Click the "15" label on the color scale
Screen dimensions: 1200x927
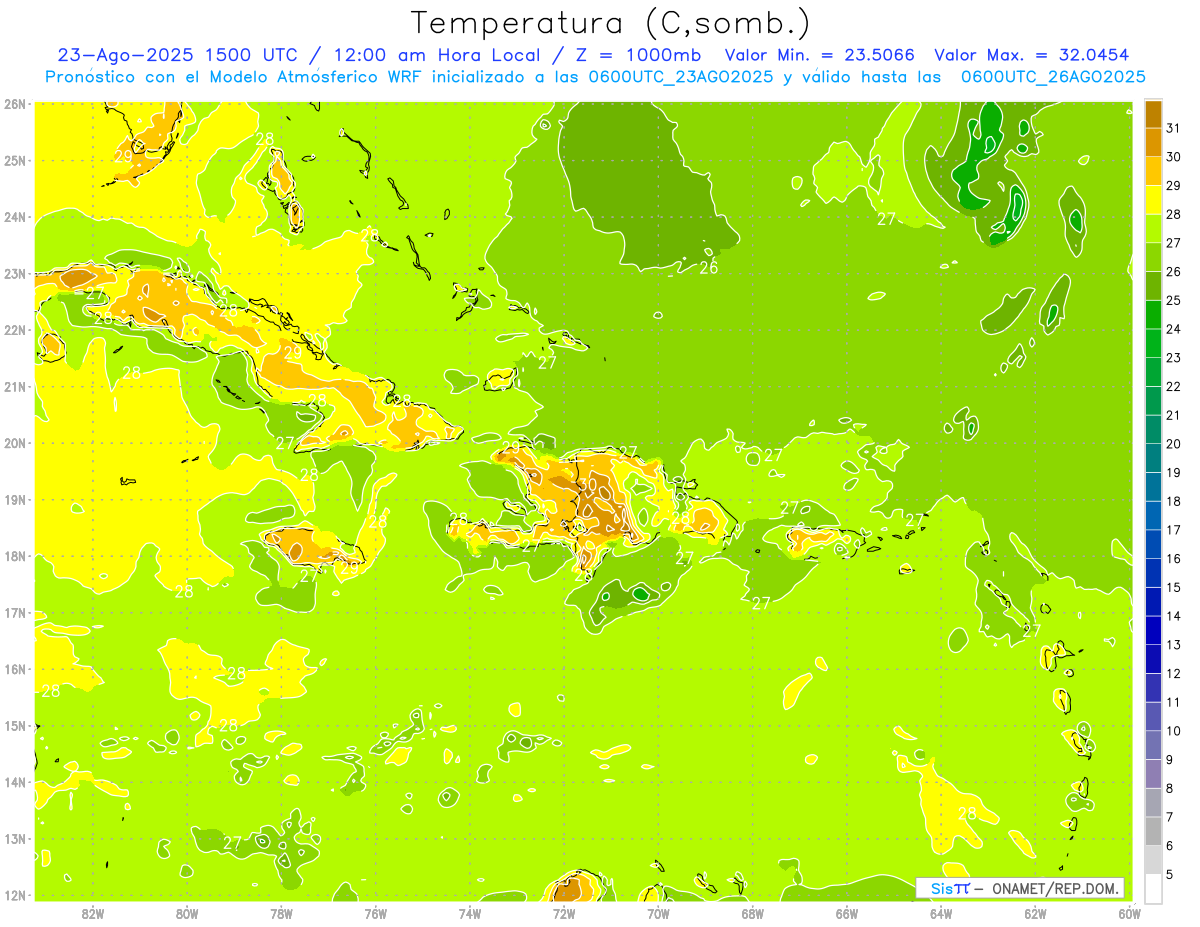tap(1174, 587)
